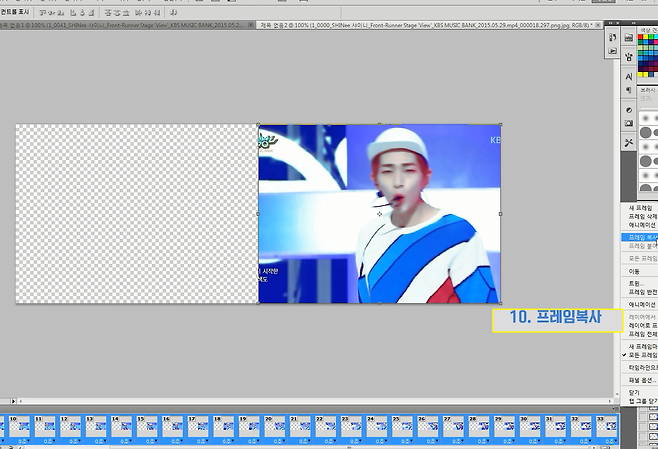
Task: Click the transform center reference point on image
Action: [379, 214]
